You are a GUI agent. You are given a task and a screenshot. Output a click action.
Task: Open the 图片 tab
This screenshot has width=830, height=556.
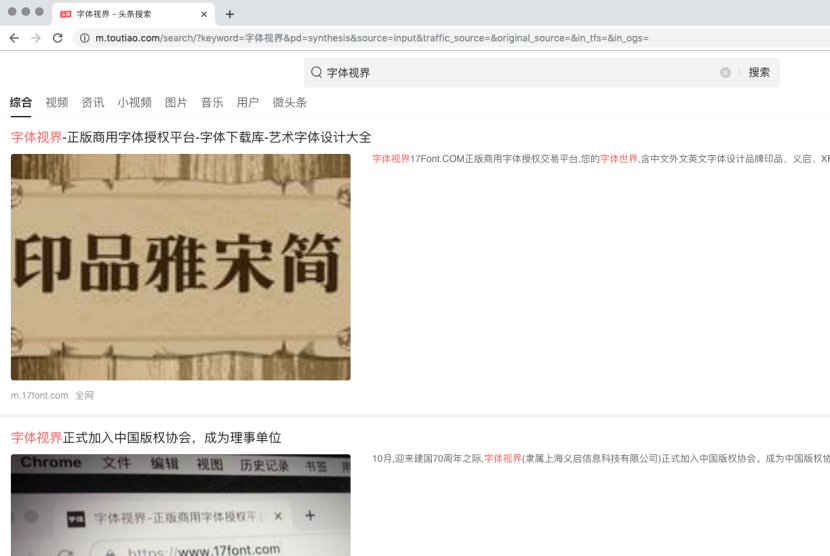click(x=176, y=103)
